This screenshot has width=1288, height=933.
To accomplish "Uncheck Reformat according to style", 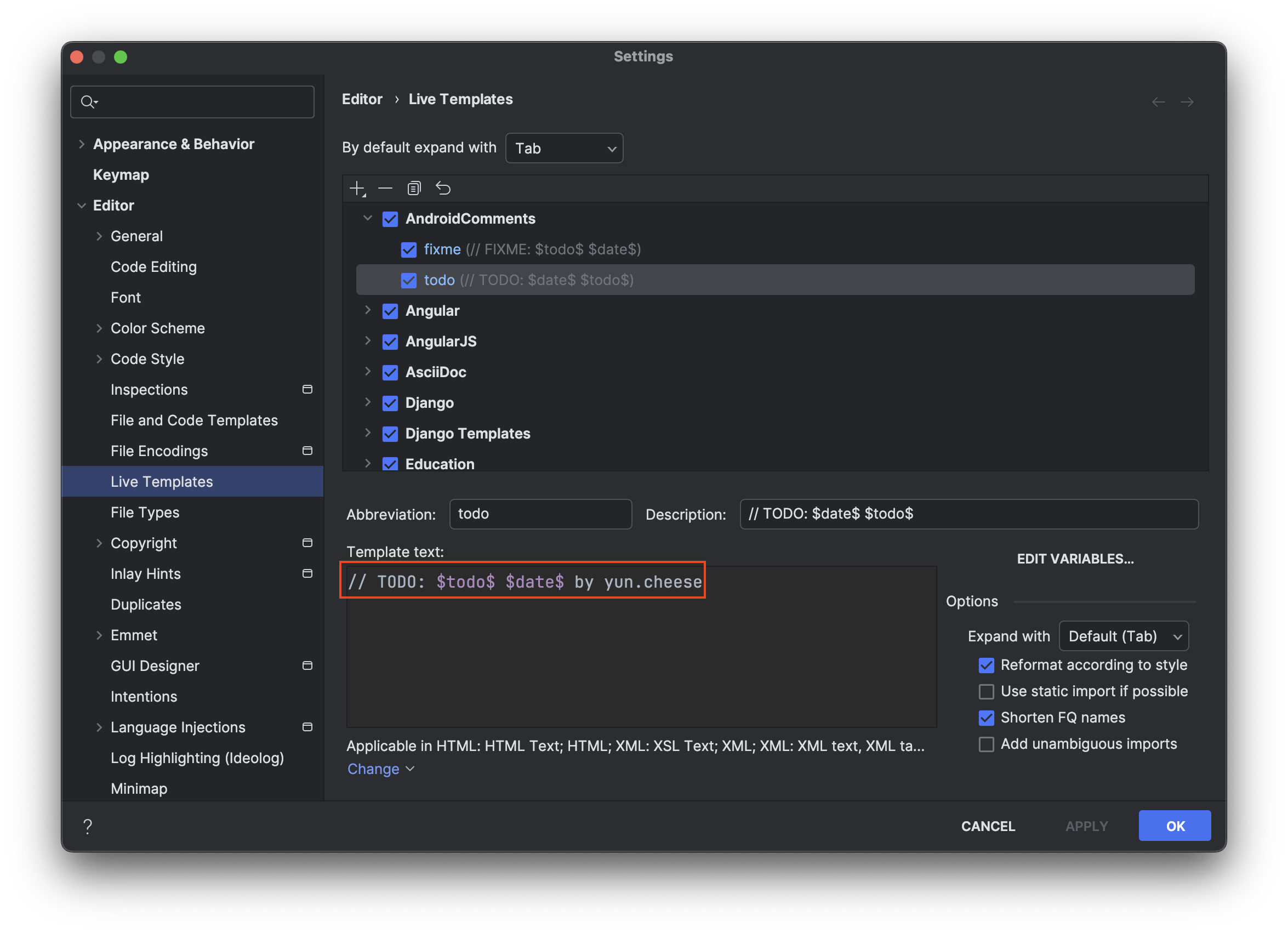I will pos(987,665).
